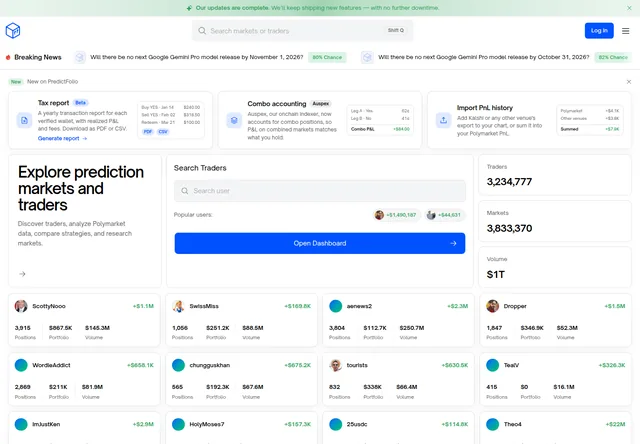Click the Beta badge next to Tax report
640x444 pixels.
(80, 103)
